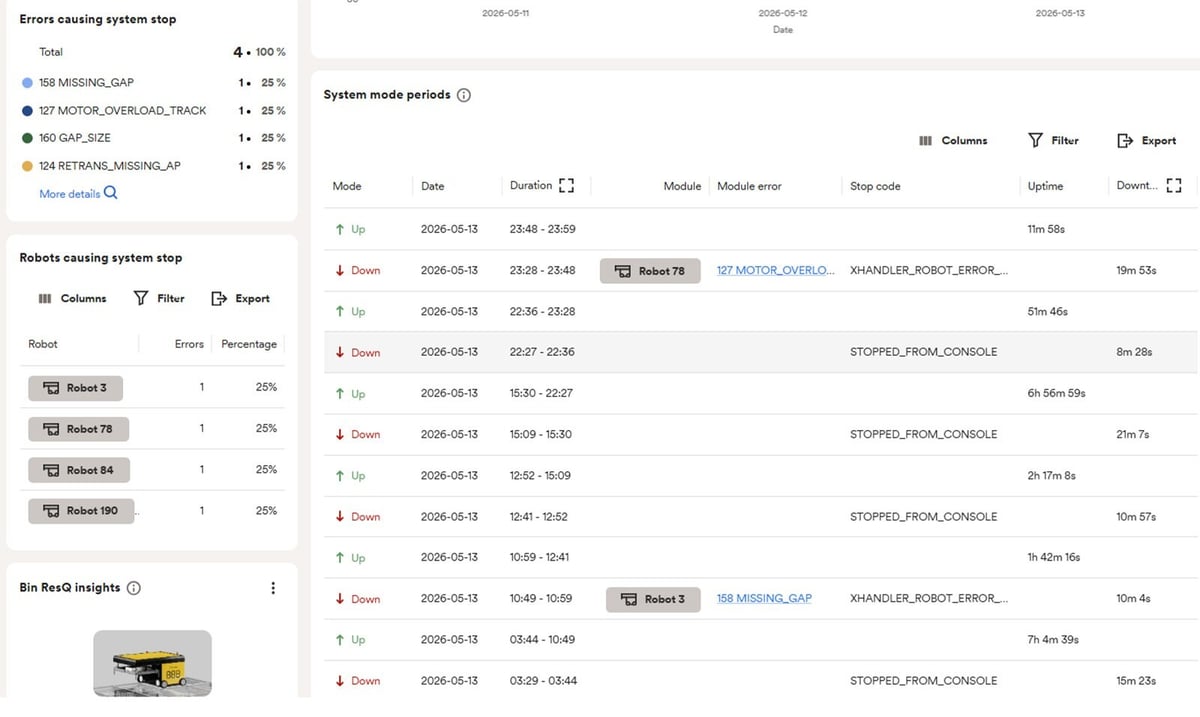
Task: Click the orange 124 RETRANS_MISSING_AP legend dot
Action: [27, 166]
